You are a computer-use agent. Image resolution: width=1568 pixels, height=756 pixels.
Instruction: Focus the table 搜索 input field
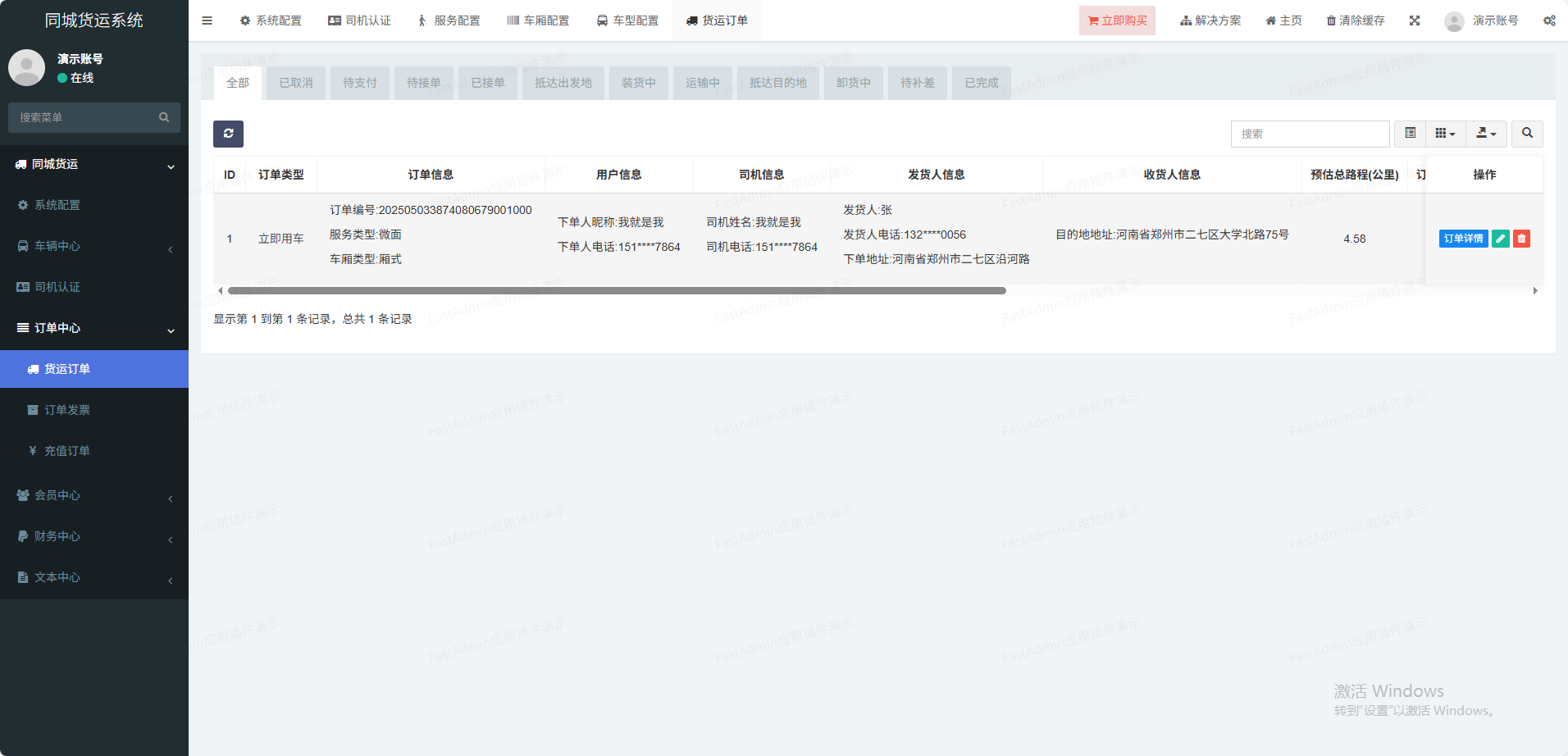point(1310,134)
